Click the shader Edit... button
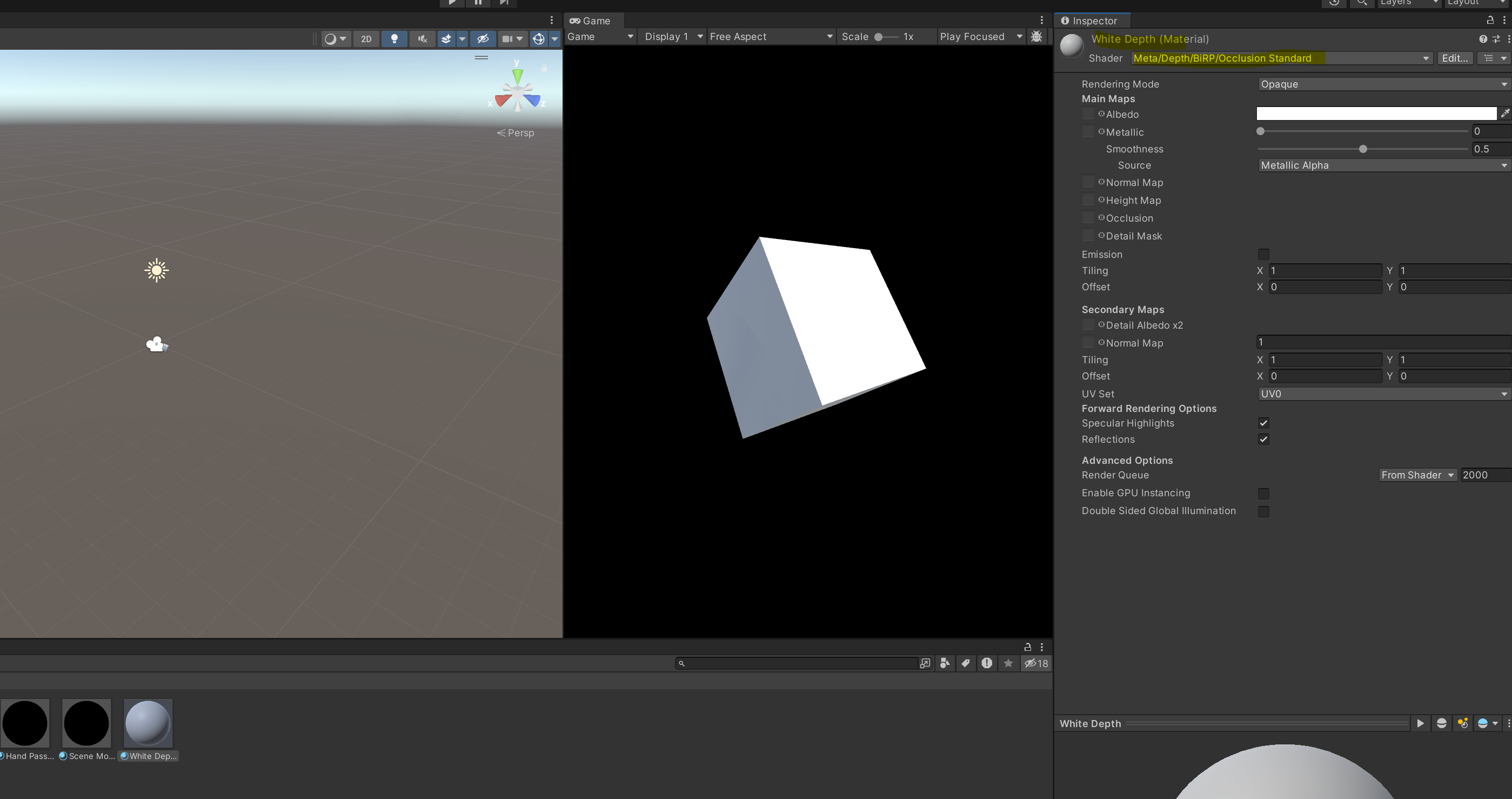This screenshot has width=1512, height=799. [1454, 58]
